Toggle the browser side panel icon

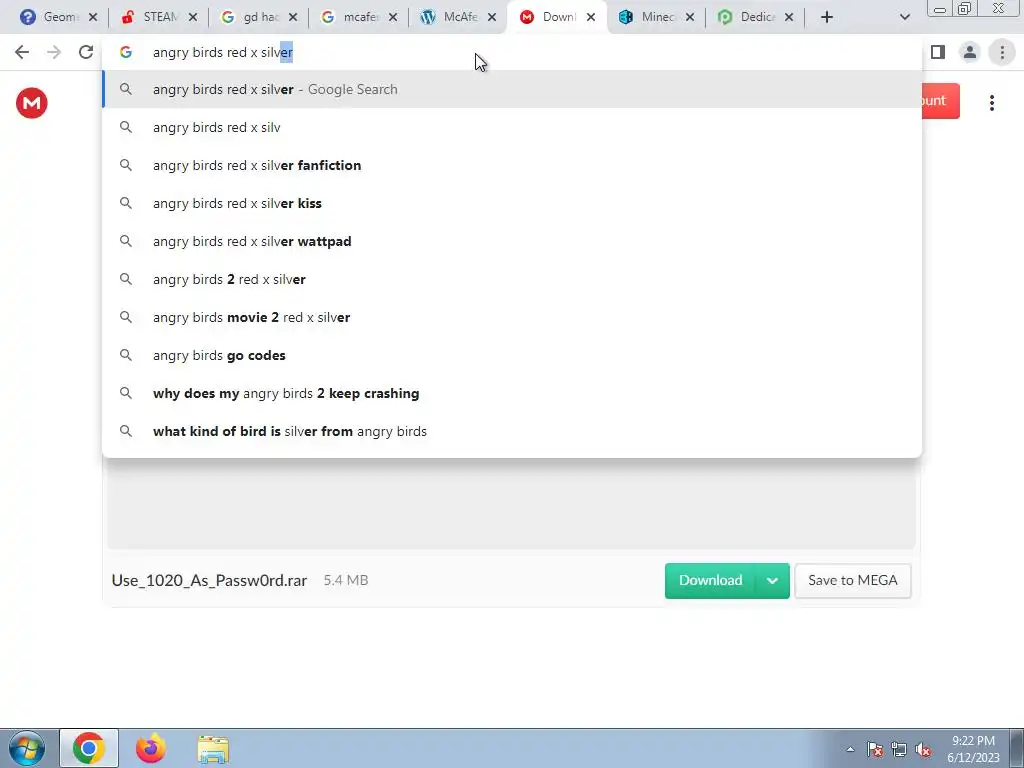[938, 52]
